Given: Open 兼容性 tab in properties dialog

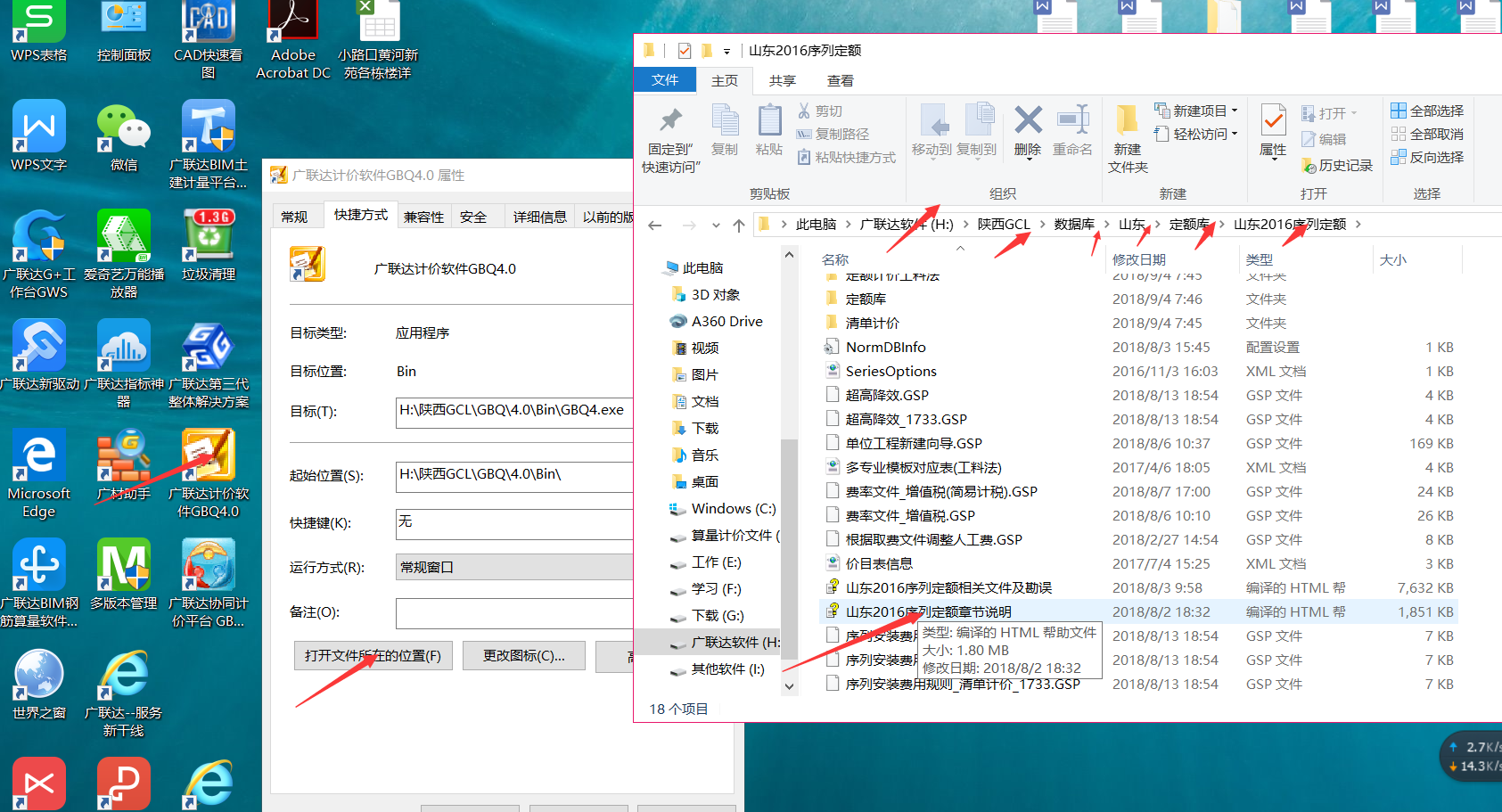Looking at the screenshot, I should 423,217.
